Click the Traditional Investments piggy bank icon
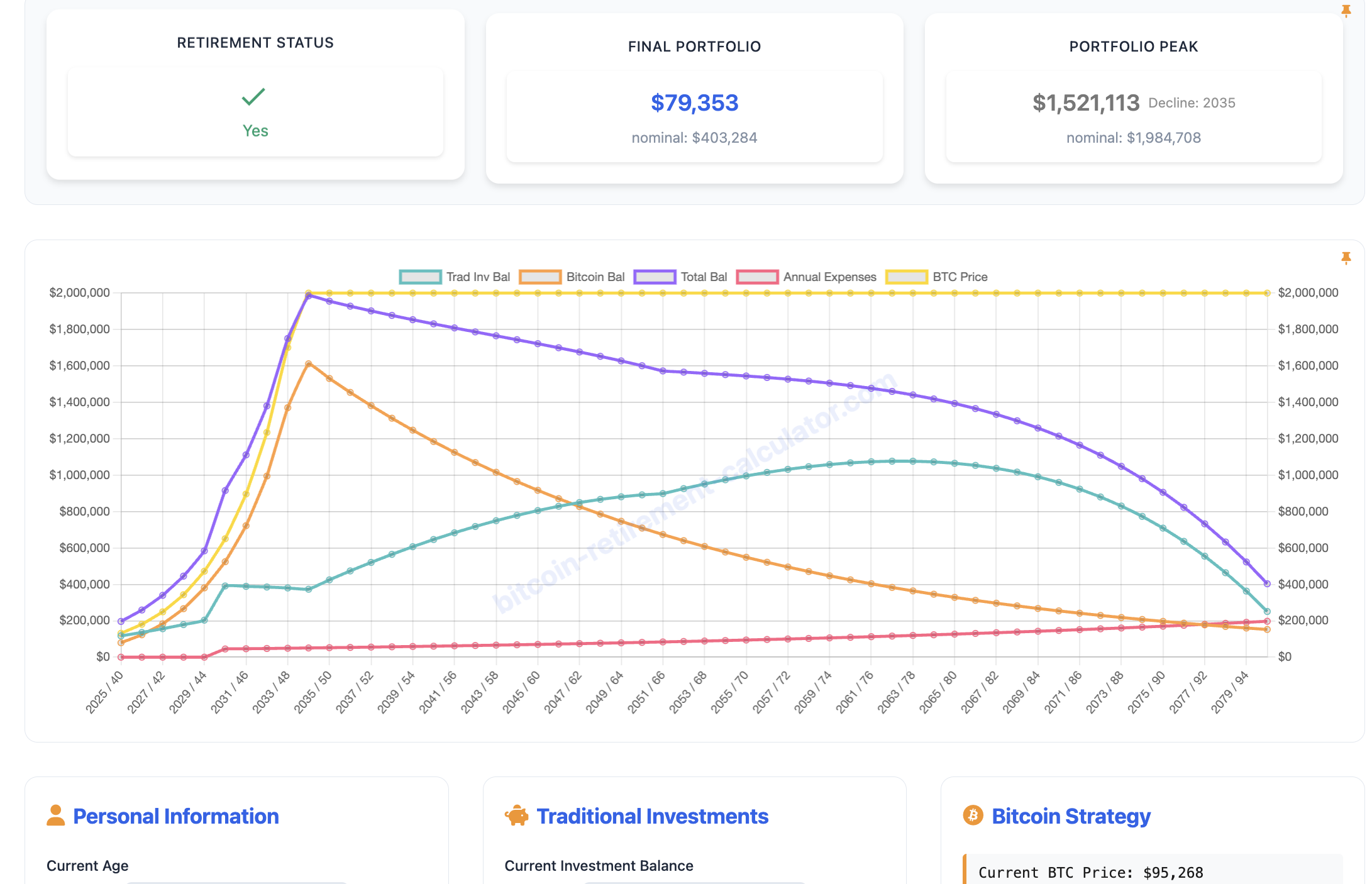Viewport: 1372px width, 884px height. pos(518,815)
